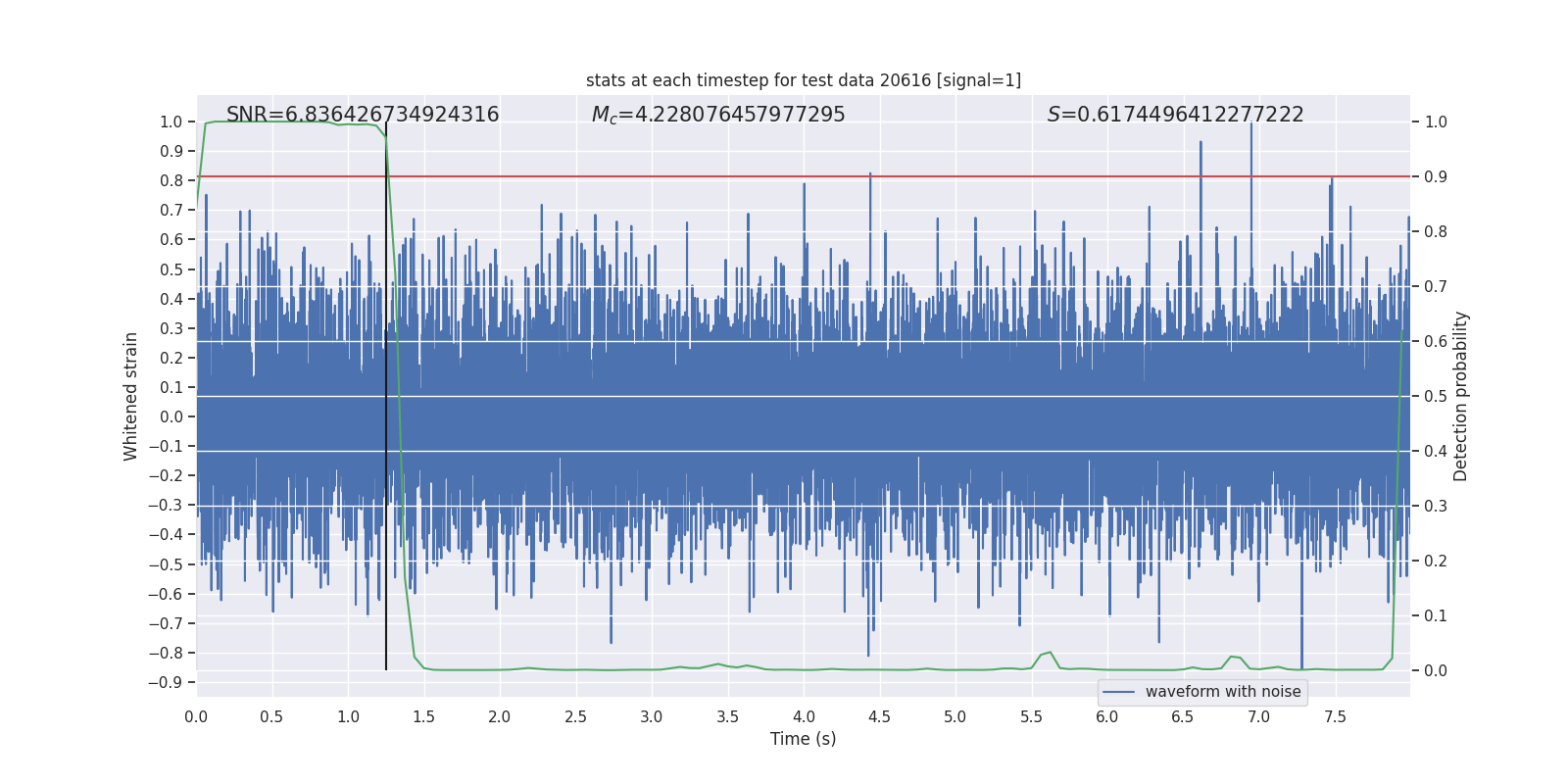This screenshot has height=784, width=1568.
Task: Click the −0.9 tick on whitened strain axis
Action: [x=166, y=682]
